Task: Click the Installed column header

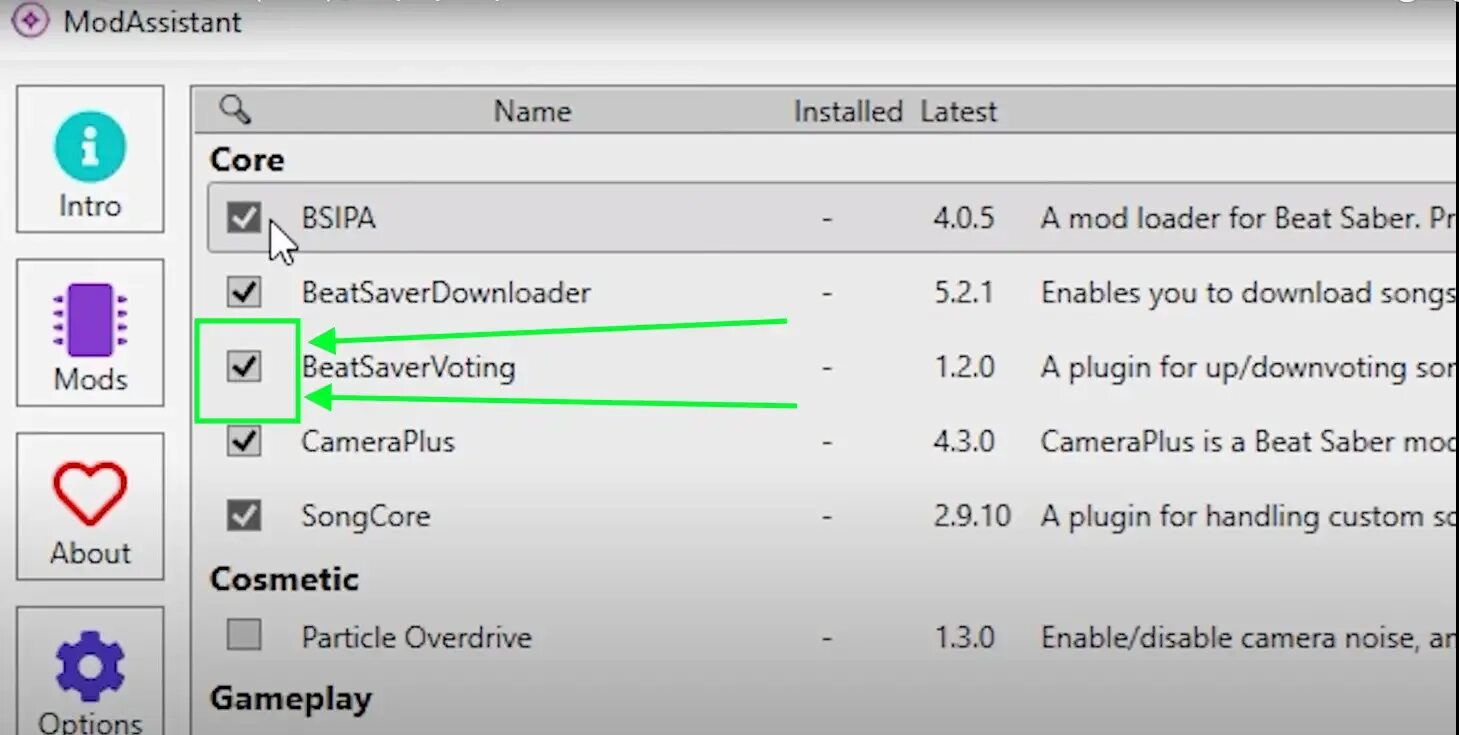Action: [x=848, y=111]
